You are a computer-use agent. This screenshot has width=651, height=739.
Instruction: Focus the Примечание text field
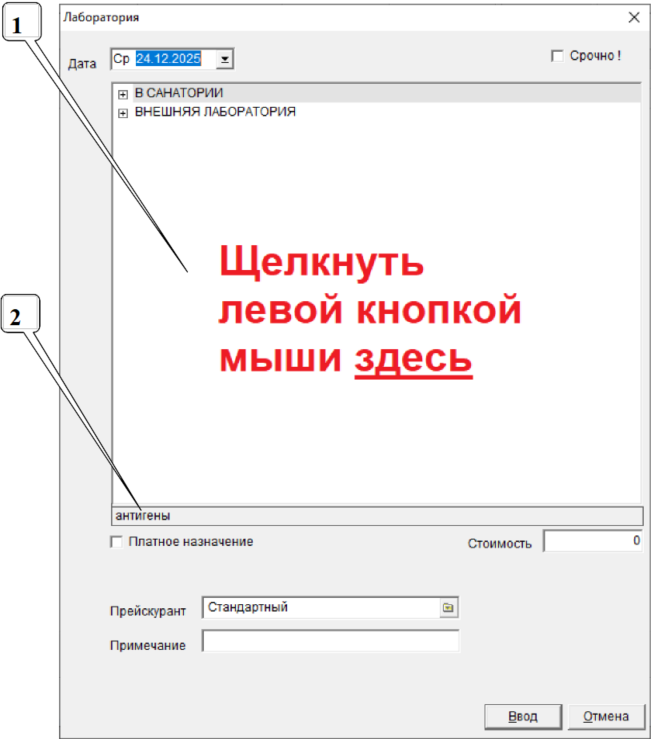click(x=330, y=641)
